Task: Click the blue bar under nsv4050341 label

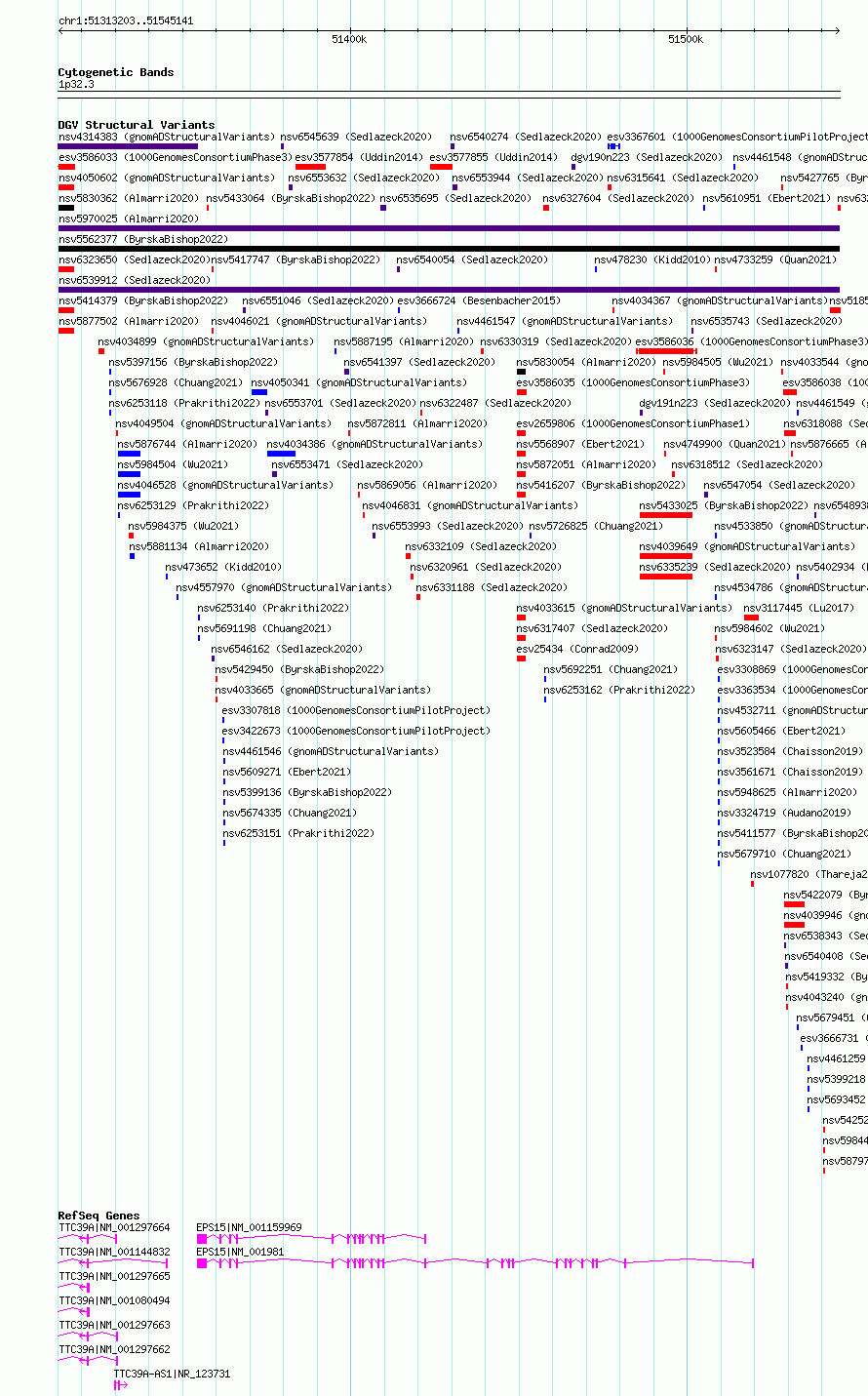Action: click(x=259, y=392)
